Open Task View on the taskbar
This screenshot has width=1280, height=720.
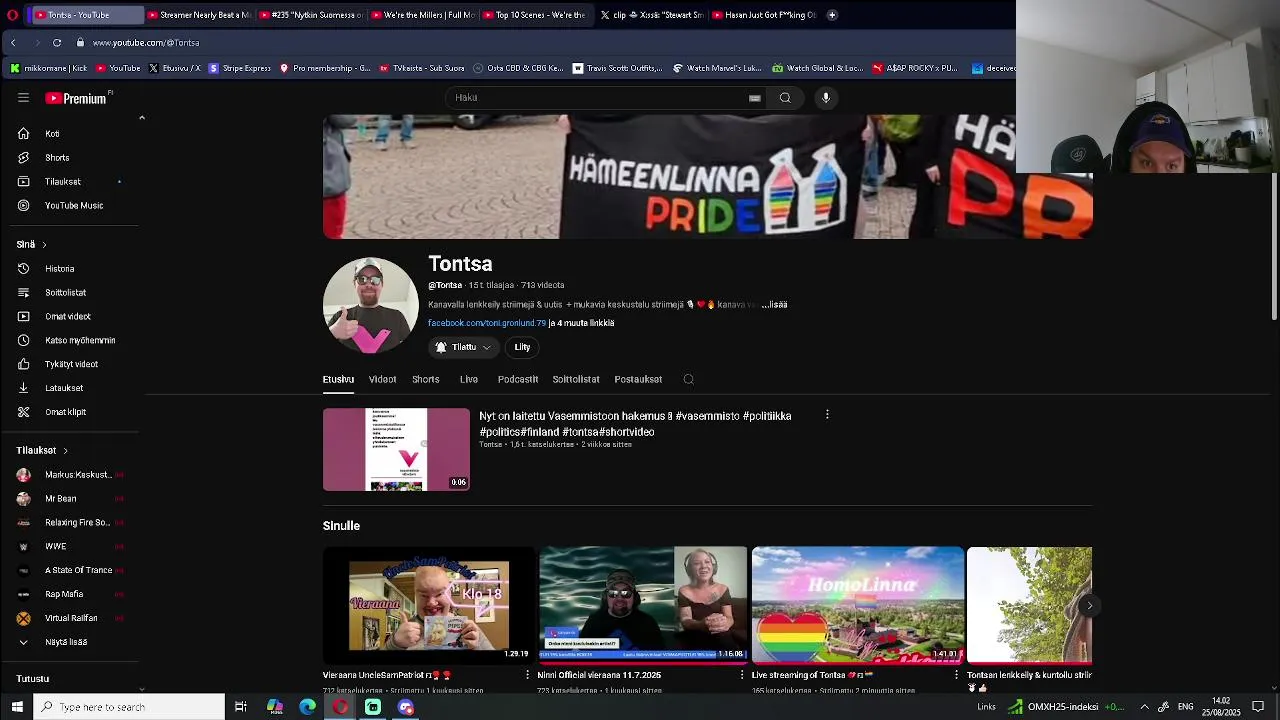pos(241,707)
